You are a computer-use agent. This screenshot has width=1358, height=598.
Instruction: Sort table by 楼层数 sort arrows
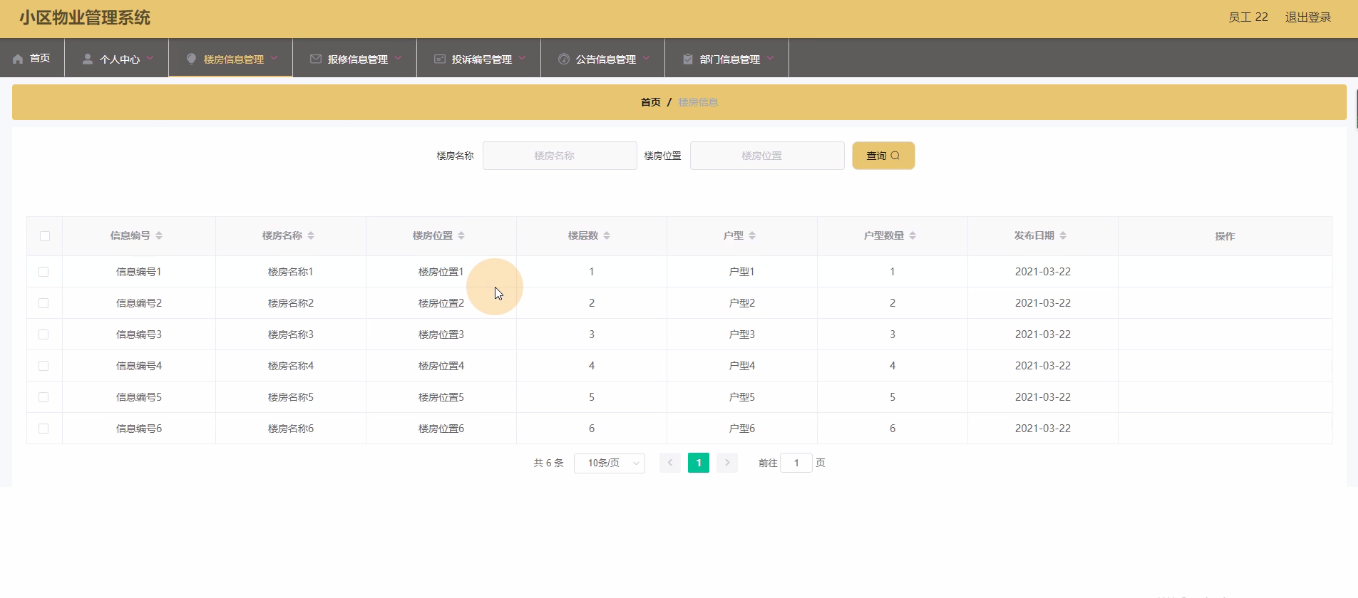tap(607, 236)
